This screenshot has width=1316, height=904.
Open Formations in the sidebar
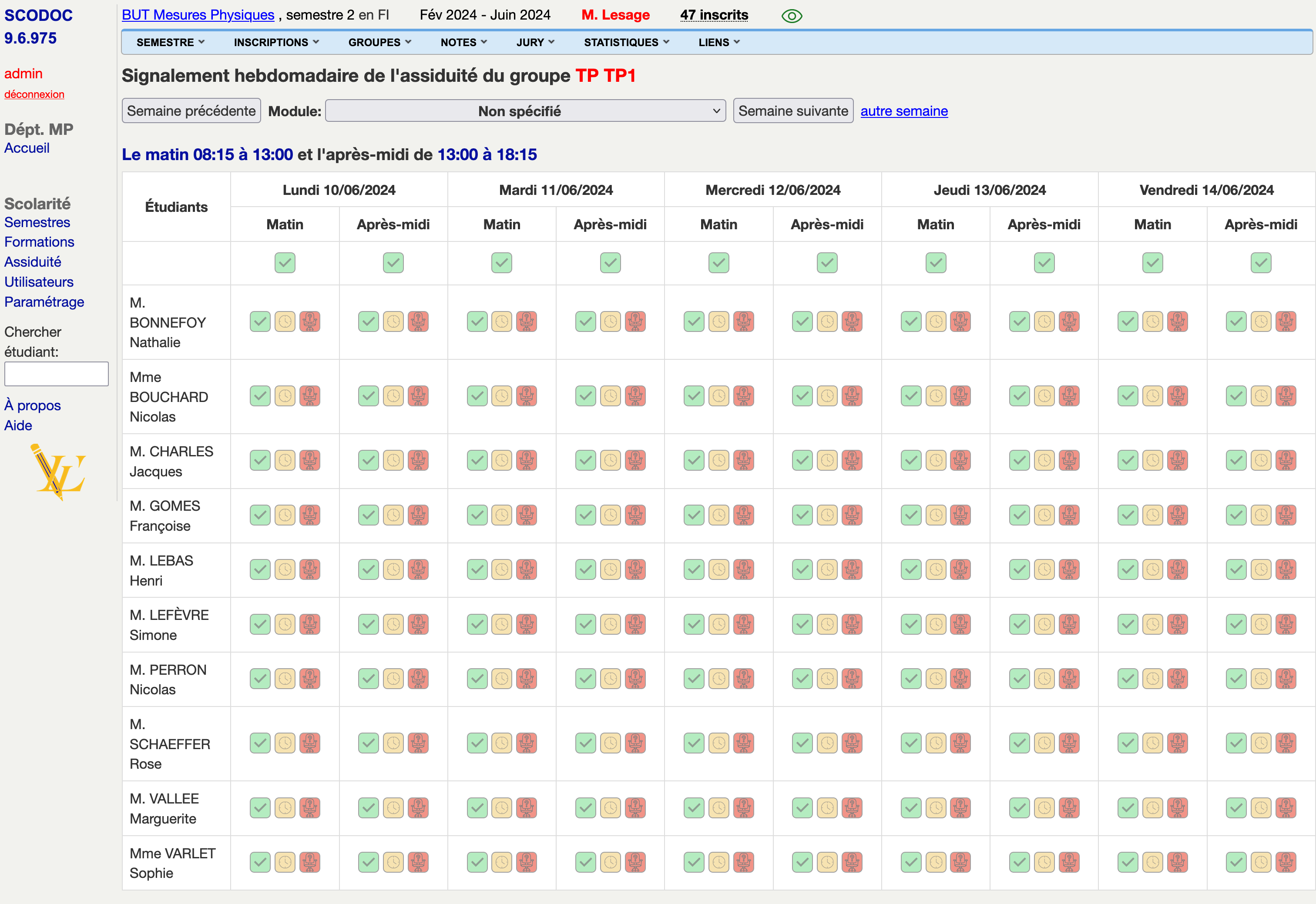pyautogui.click(x=39, y=242)
